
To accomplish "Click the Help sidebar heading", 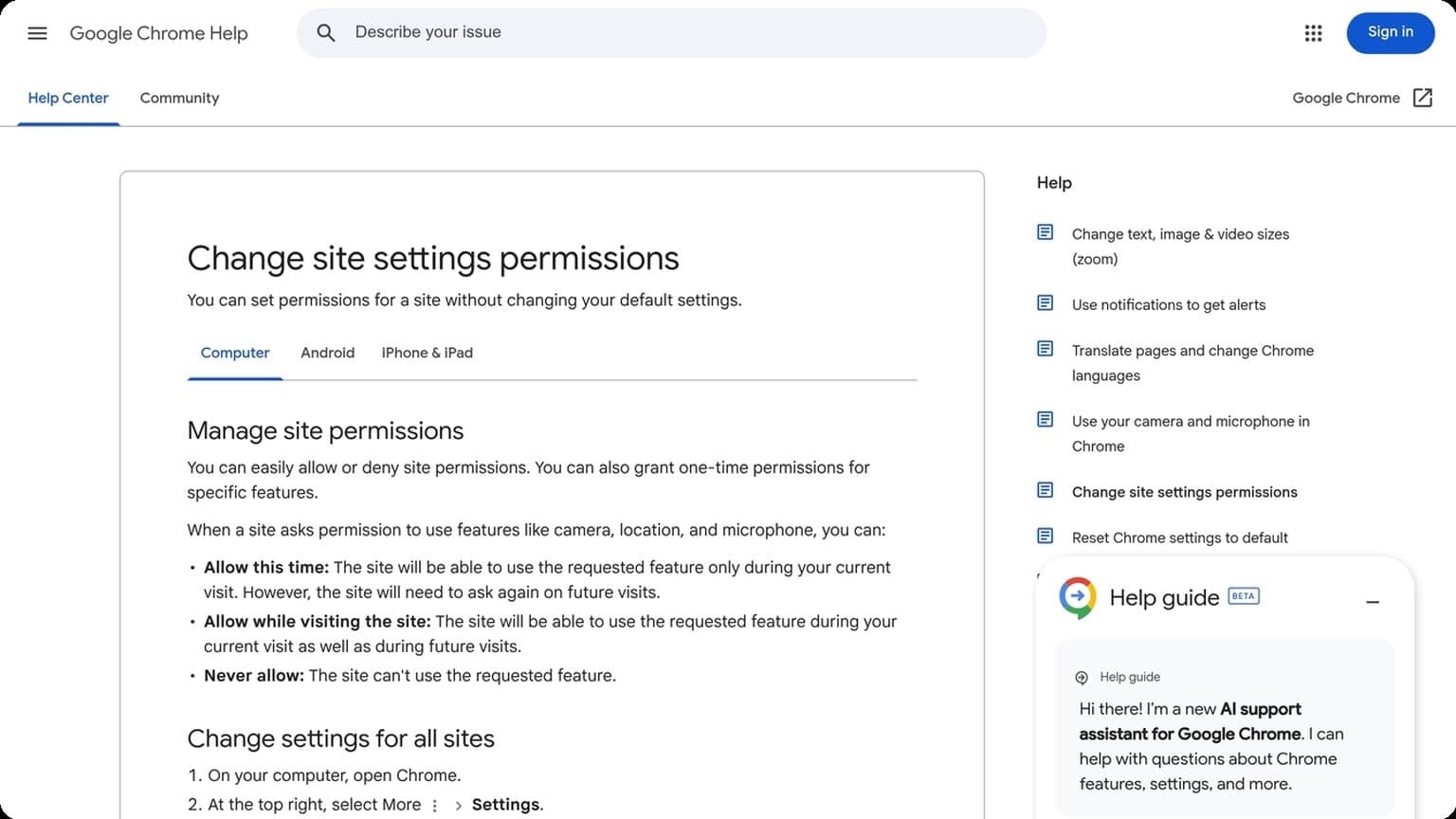I will tap(1054, 182).
